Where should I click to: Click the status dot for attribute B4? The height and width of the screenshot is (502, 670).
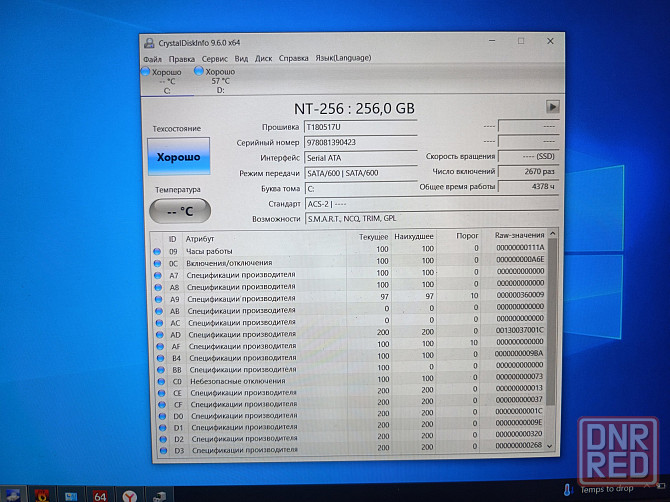click(161, 358)
